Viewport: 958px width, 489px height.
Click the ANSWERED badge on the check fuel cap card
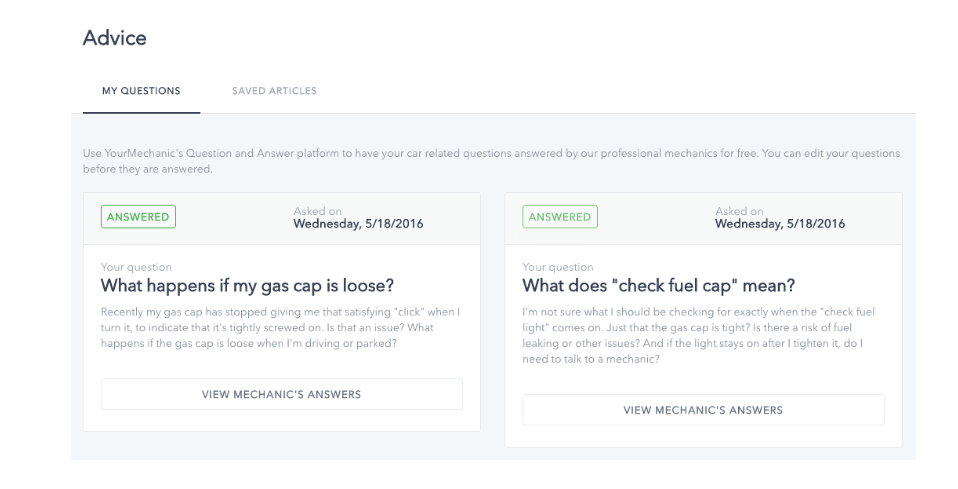(560, 217)
